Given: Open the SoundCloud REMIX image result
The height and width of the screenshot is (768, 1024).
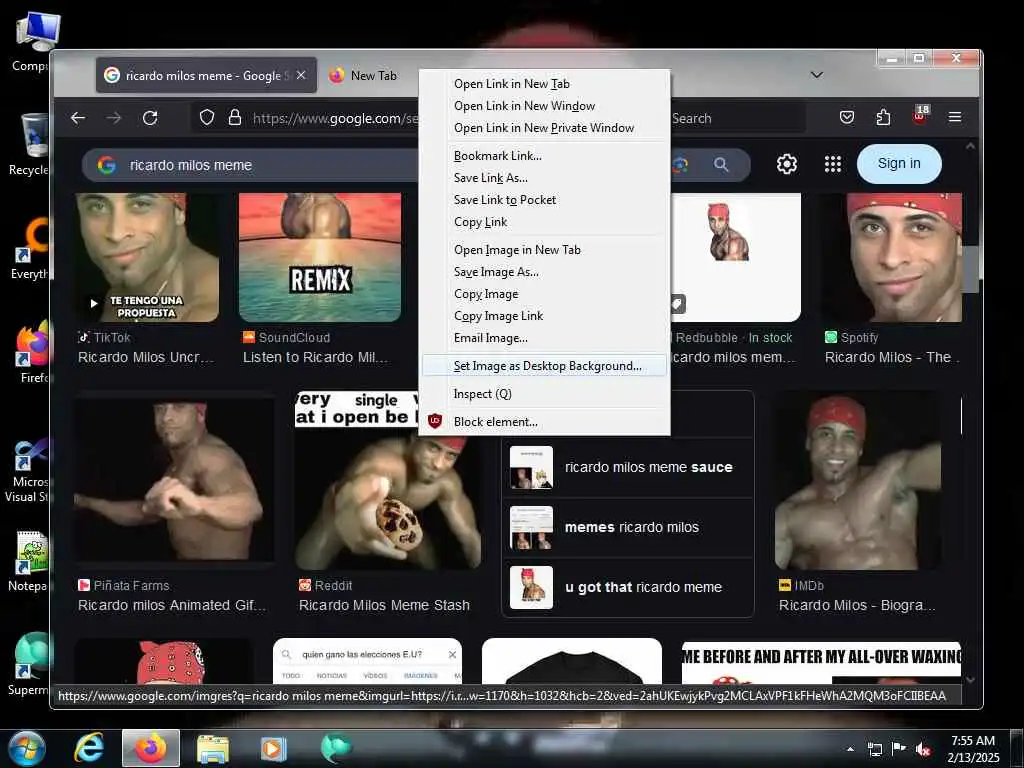Looking at the screenshot, I should (320, 257).
